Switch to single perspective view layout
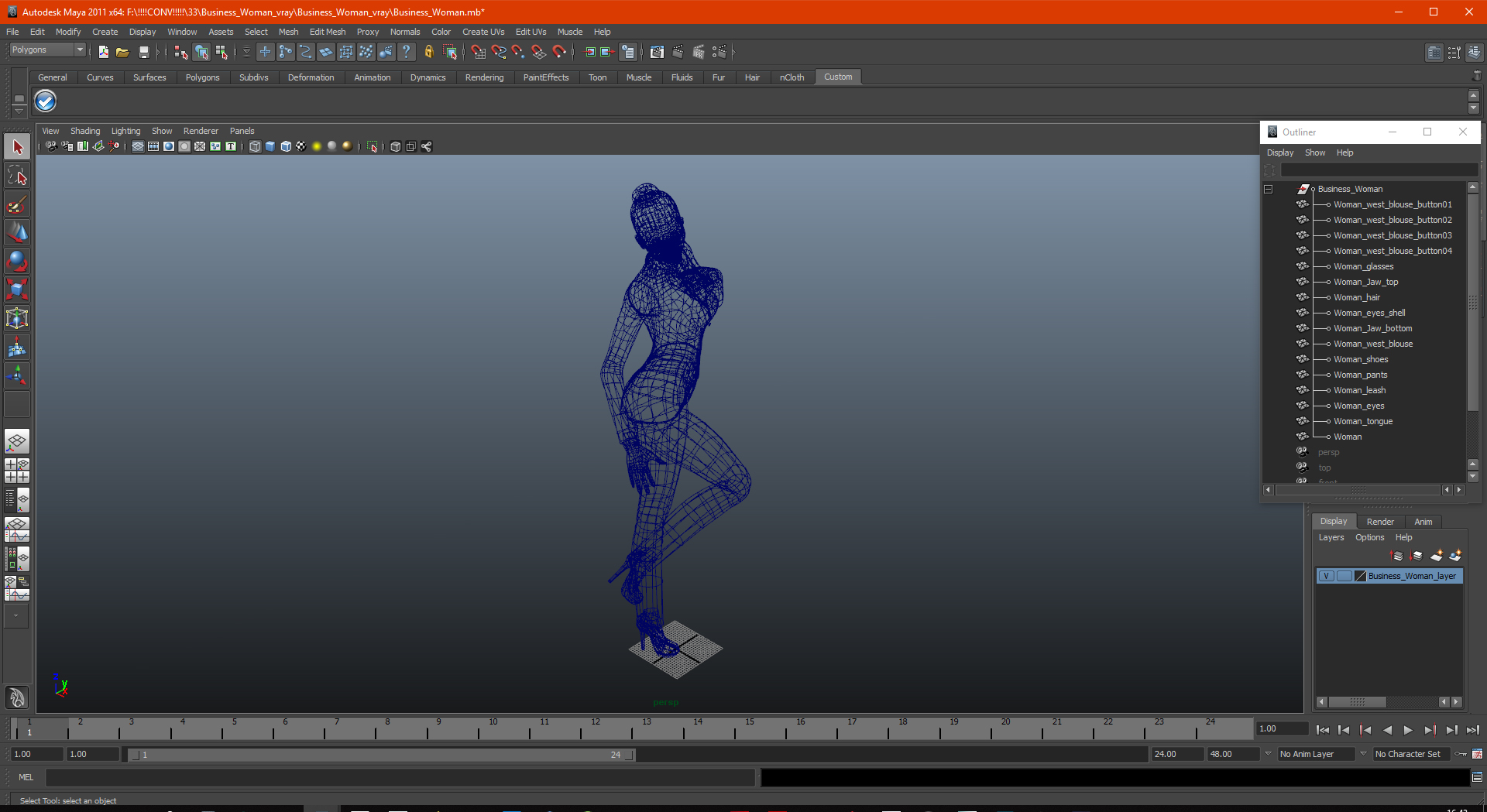 [x=17, y=442]
